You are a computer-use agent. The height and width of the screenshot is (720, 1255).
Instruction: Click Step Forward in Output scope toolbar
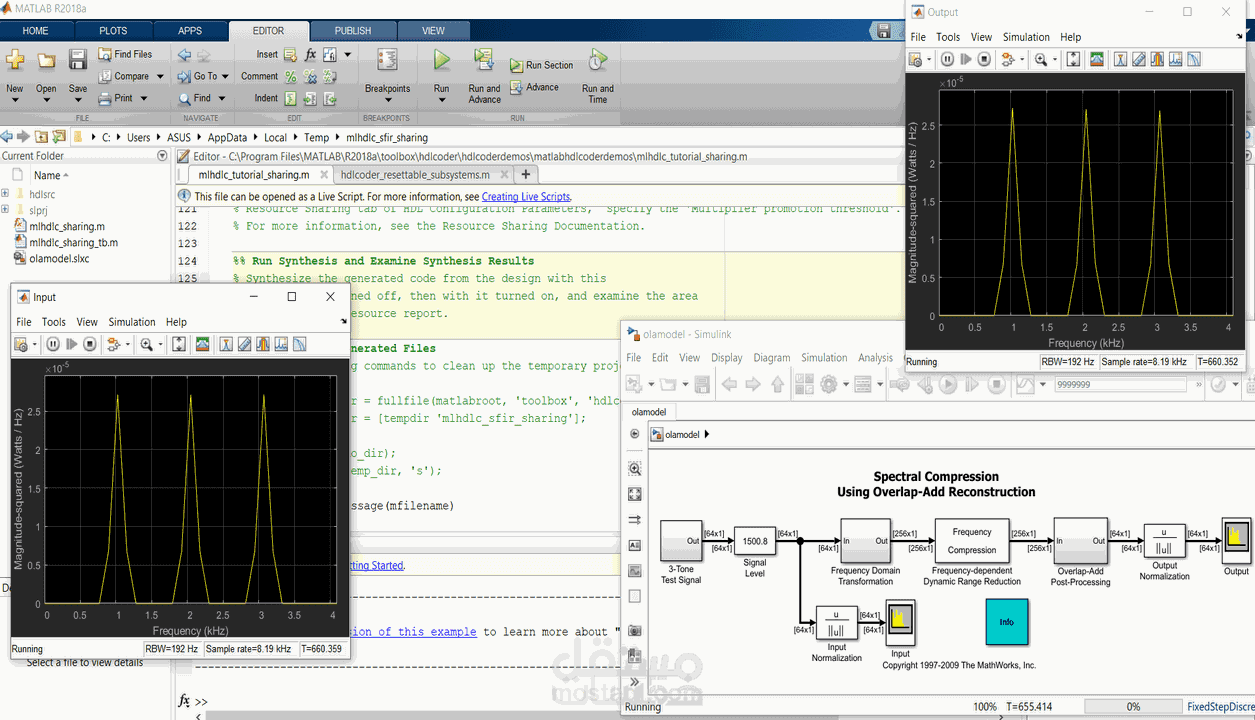(966, 60)
